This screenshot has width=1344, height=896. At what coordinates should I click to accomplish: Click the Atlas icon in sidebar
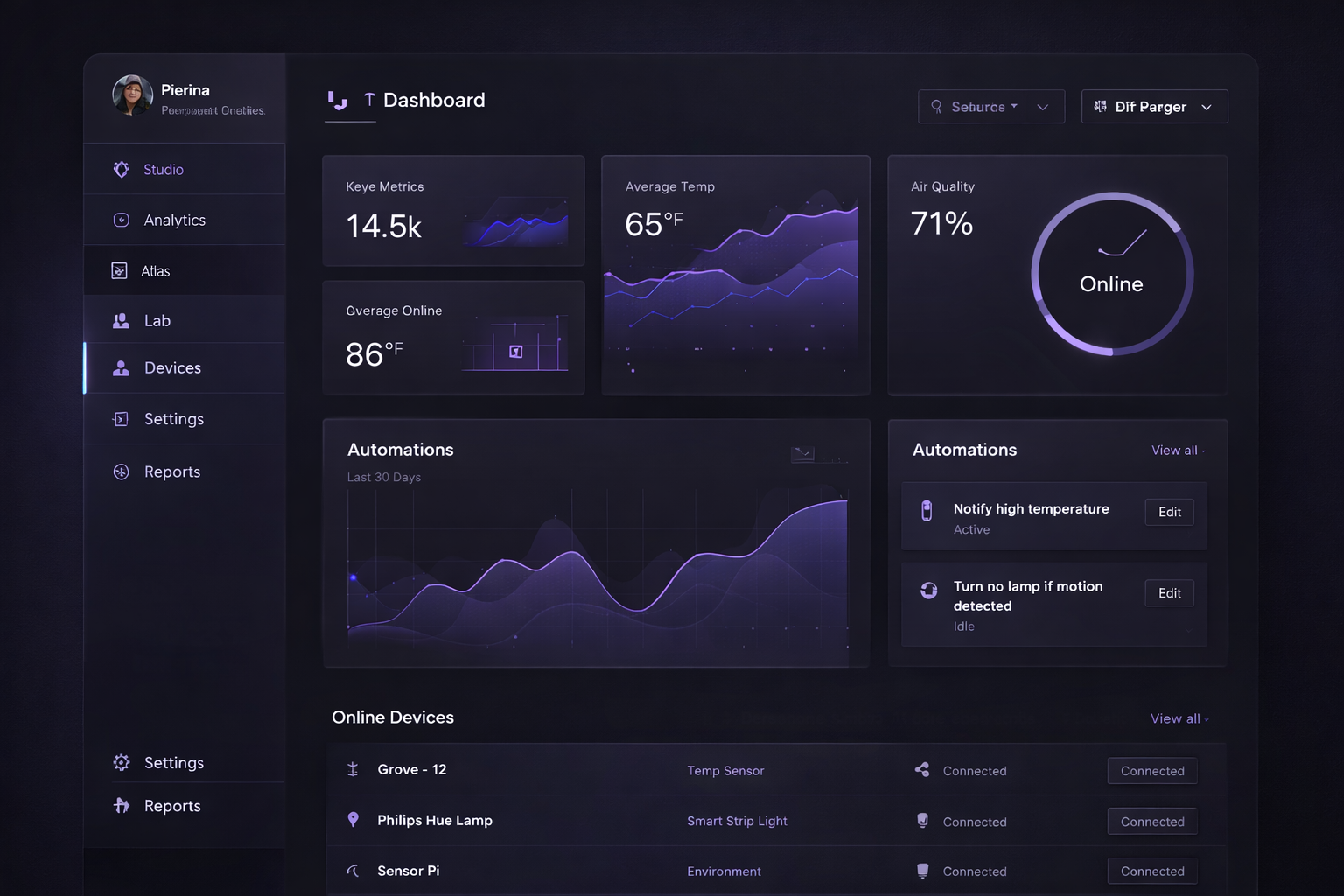click(x=120, y=271)
